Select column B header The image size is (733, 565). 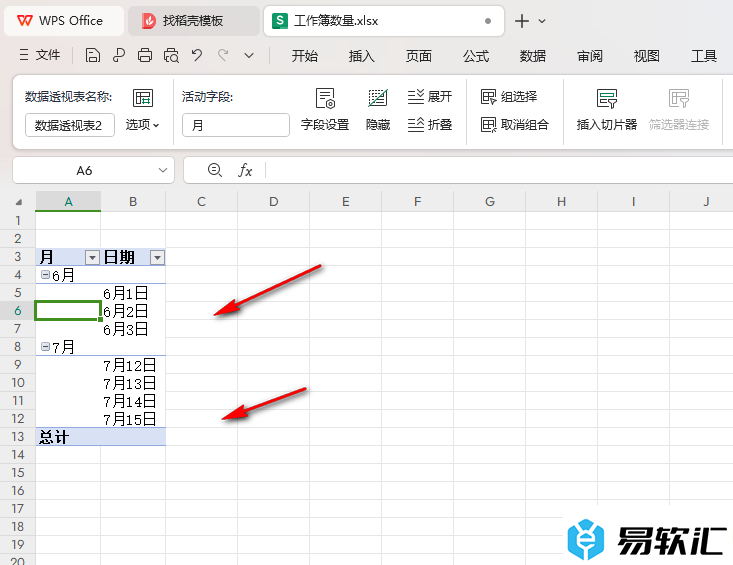[x=133, y=201]
